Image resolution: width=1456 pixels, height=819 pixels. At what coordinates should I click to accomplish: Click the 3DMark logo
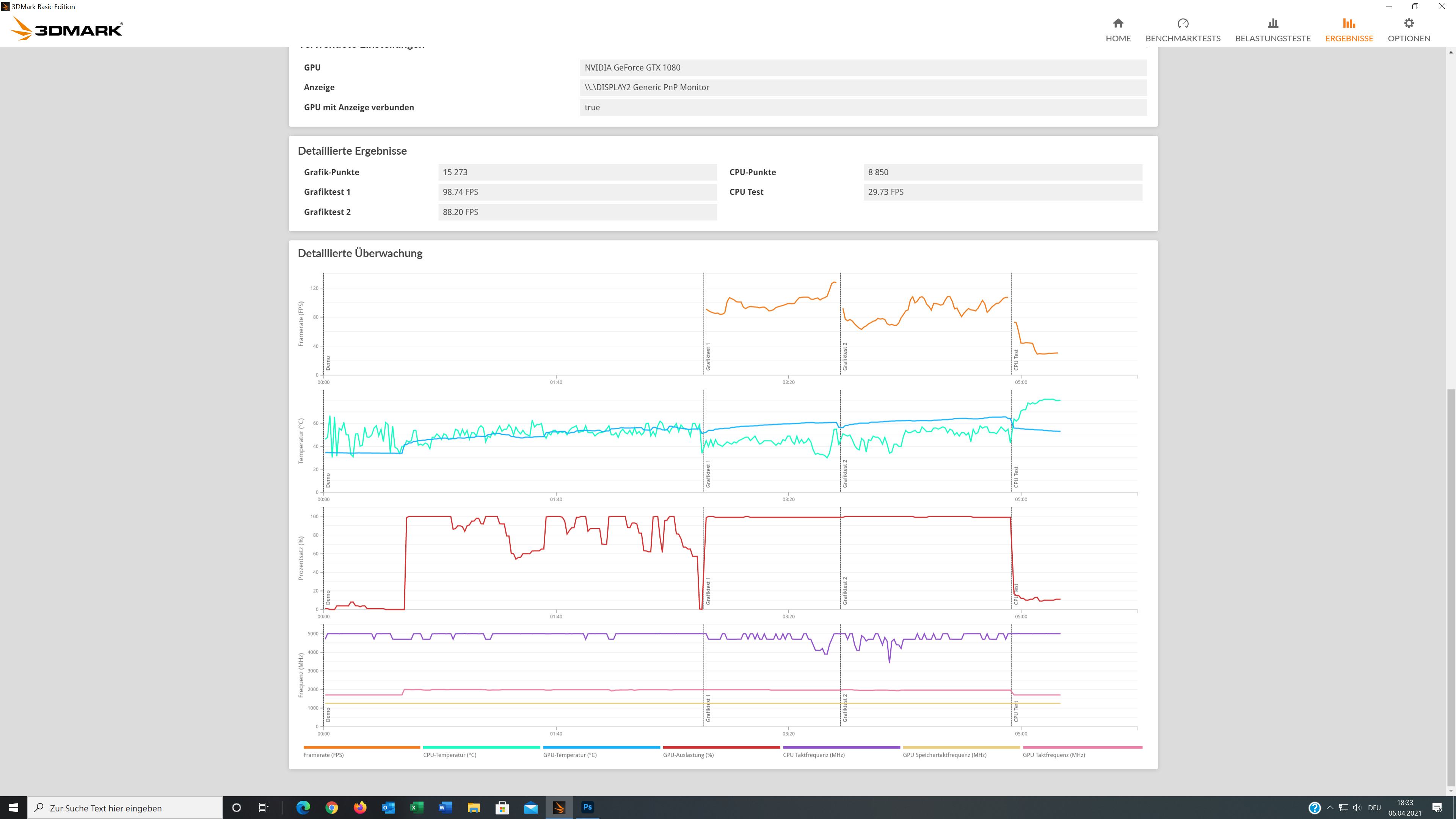67,29
